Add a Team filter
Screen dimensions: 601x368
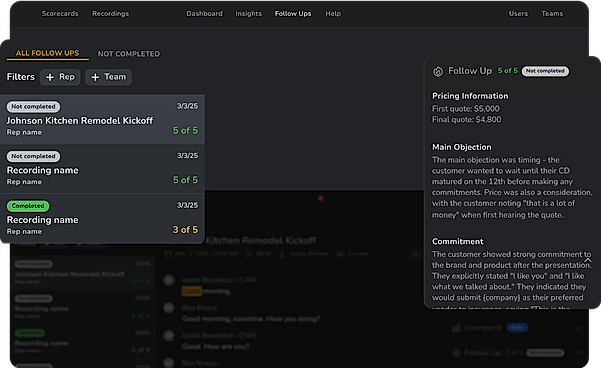pos(108,77)
